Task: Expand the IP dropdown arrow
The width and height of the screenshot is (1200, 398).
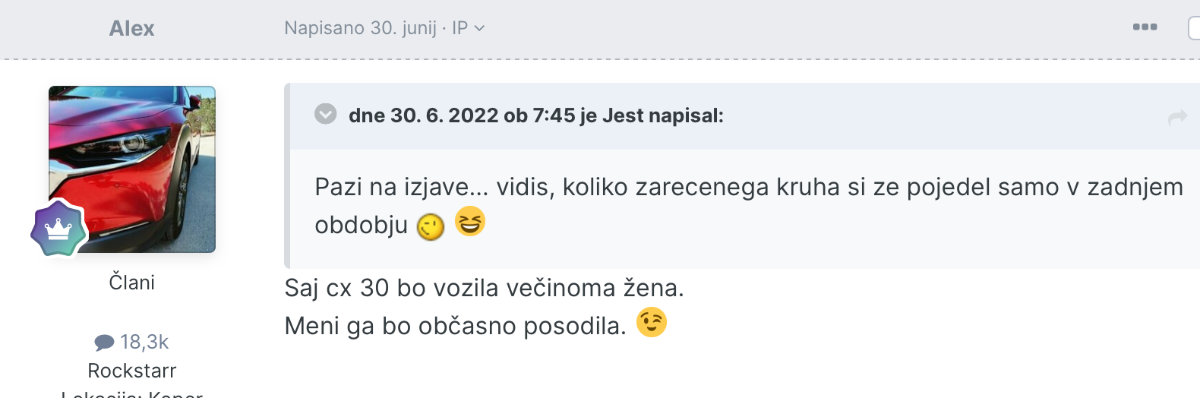Action: (479, 29)
